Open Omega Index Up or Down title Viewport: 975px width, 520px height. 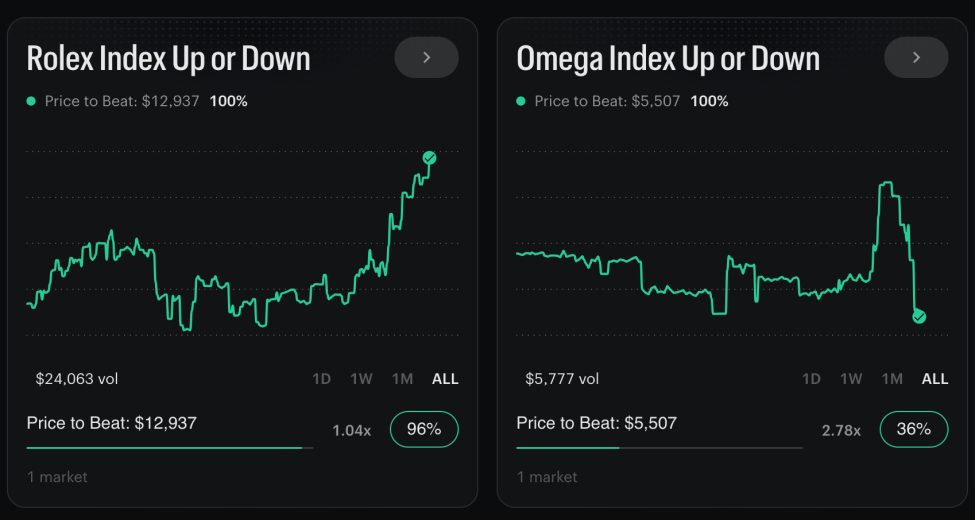[x=668, y=59]
